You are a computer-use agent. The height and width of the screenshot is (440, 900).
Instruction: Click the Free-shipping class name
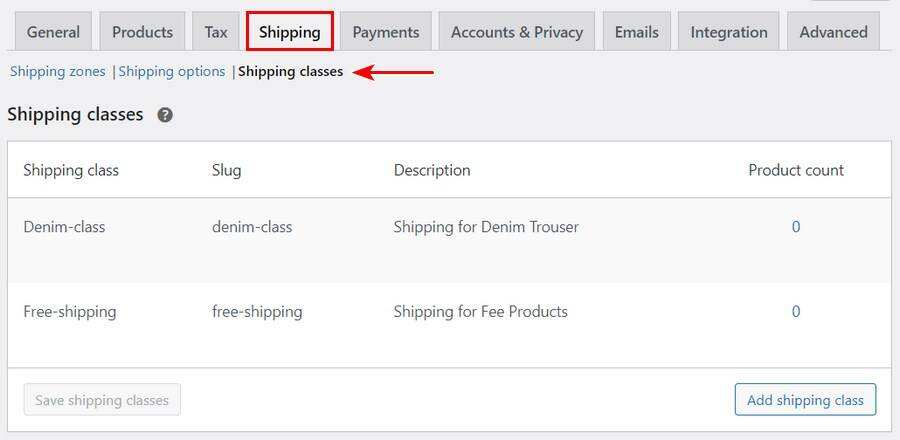[x=70, y=312]
